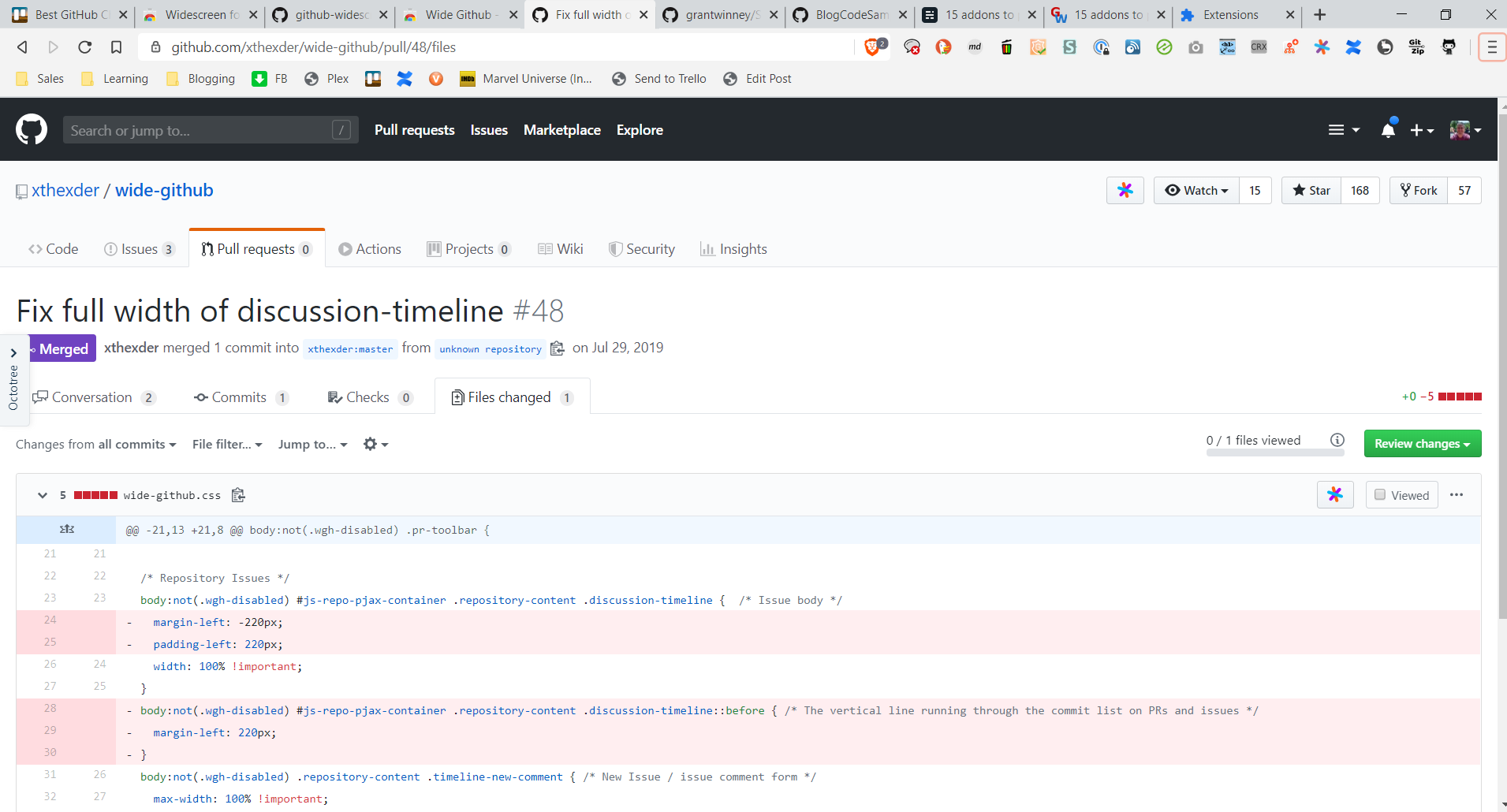Open diff settings gear menu
The width and height of the screenshot is (1507, 812).
(375, 445)
